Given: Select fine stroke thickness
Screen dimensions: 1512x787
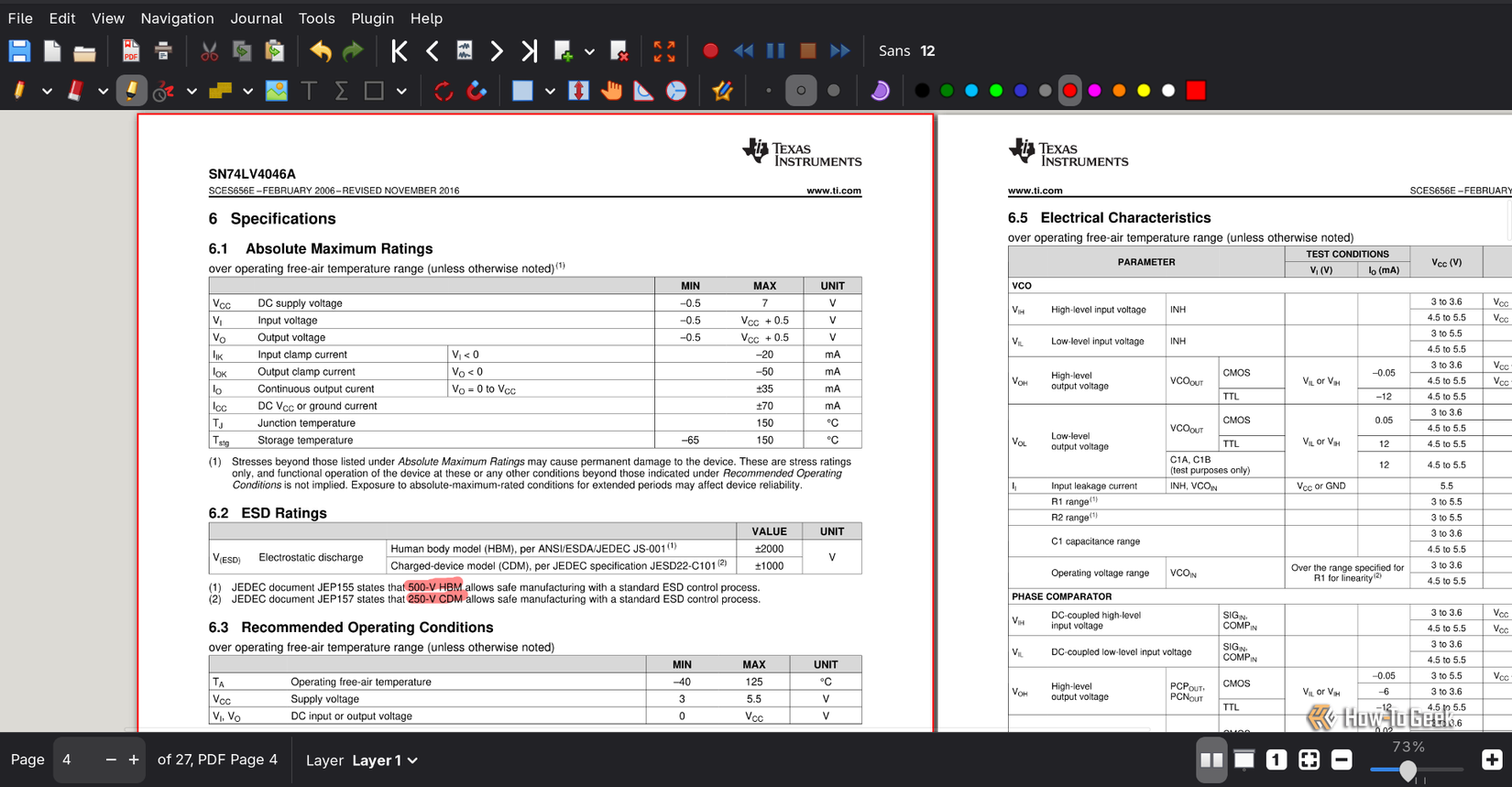Looking at the screenshot, I should pyautogui.click(x=768, y=91).
